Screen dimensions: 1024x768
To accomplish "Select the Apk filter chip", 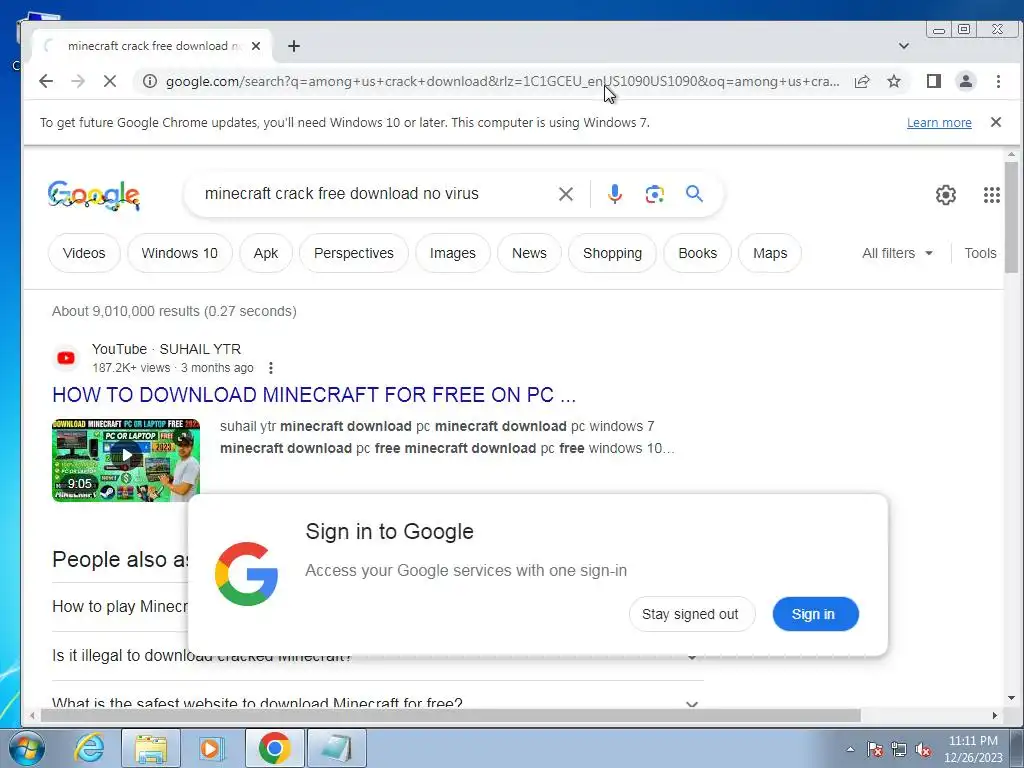I will (x=266, y=253).
